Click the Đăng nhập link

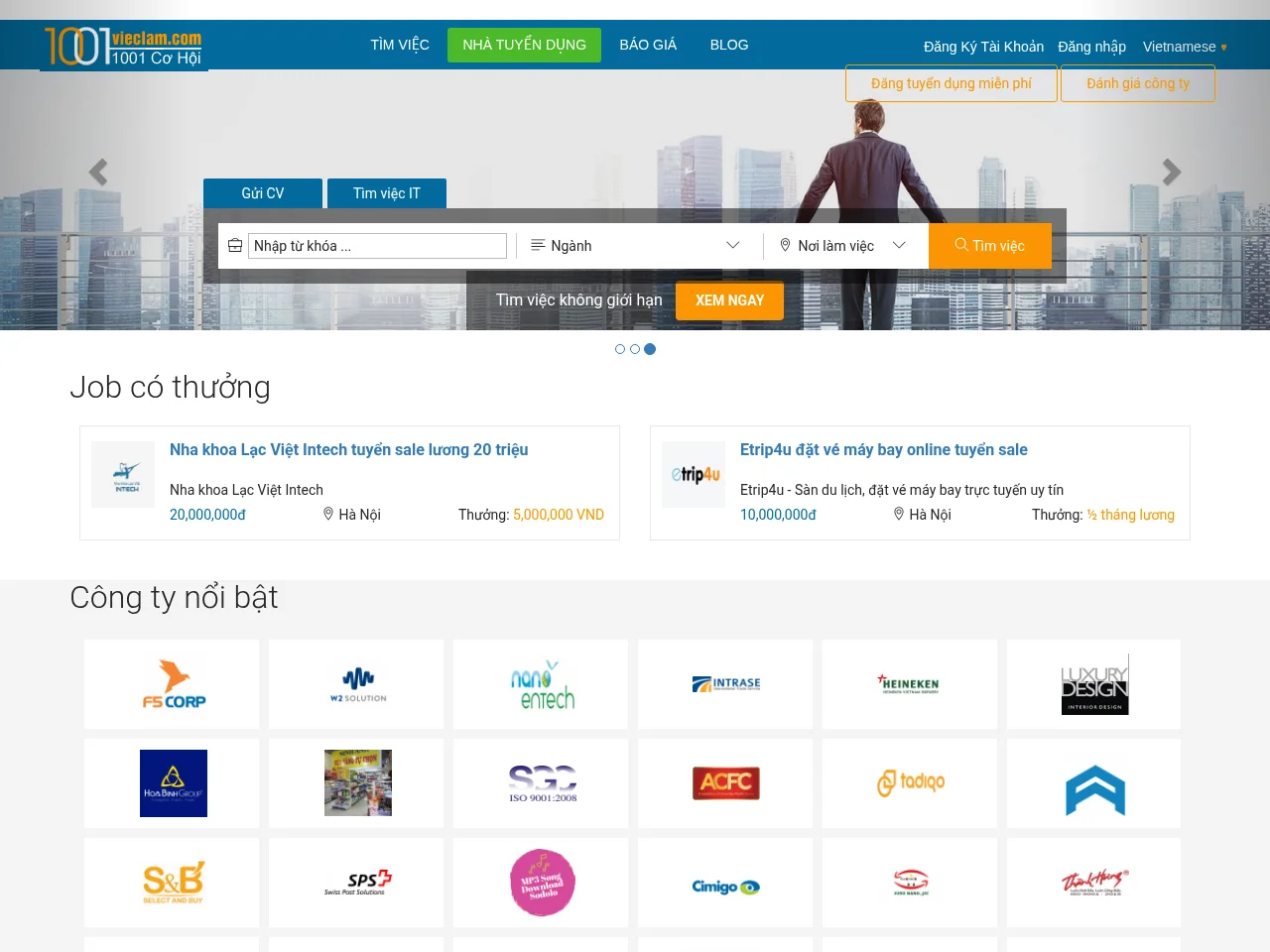coord(1091,47)
